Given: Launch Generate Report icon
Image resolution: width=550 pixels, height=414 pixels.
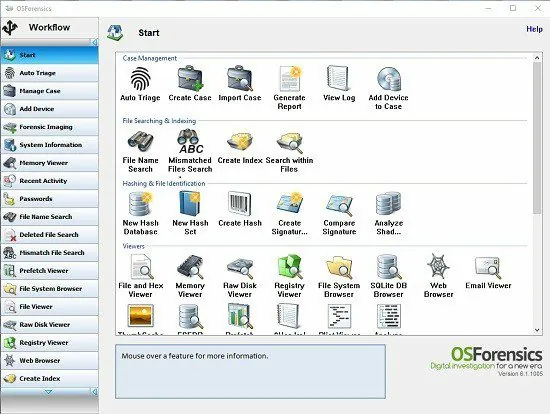Looking at the screenshot, I should click(289, 79).
